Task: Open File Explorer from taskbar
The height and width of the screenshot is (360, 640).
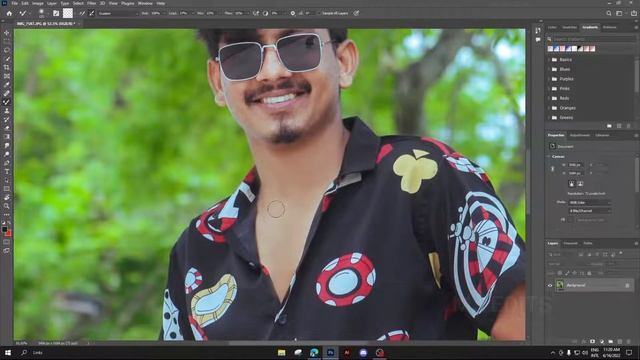Action: coord(282,353)
